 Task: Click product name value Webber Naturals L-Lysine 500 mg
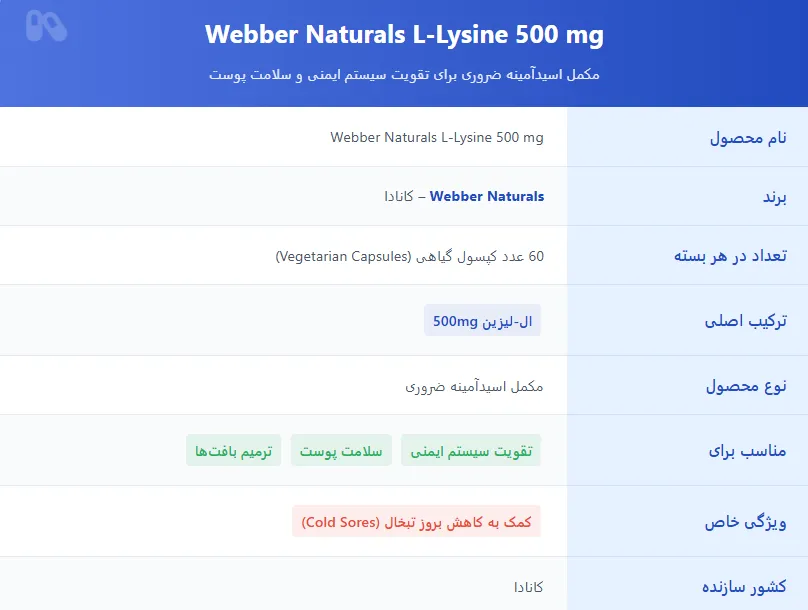437,137
